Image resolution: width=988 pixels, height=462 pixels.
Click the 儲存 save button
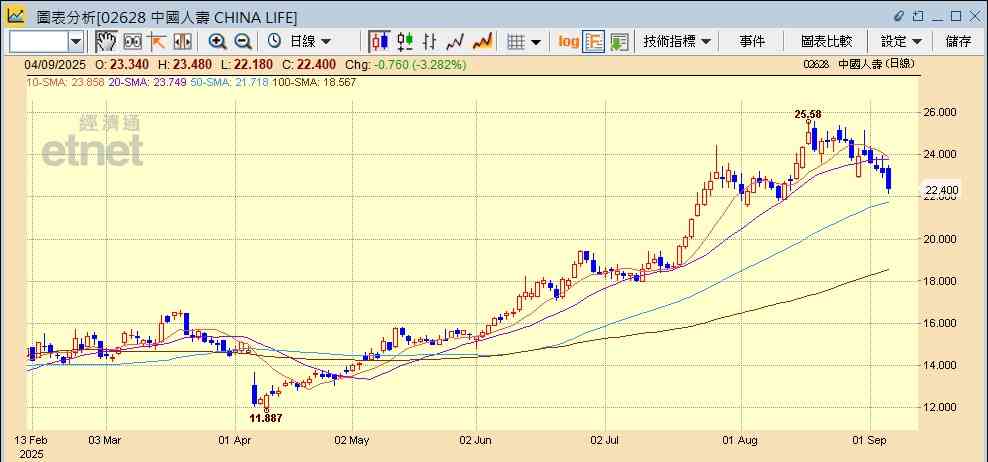(958, 42)
